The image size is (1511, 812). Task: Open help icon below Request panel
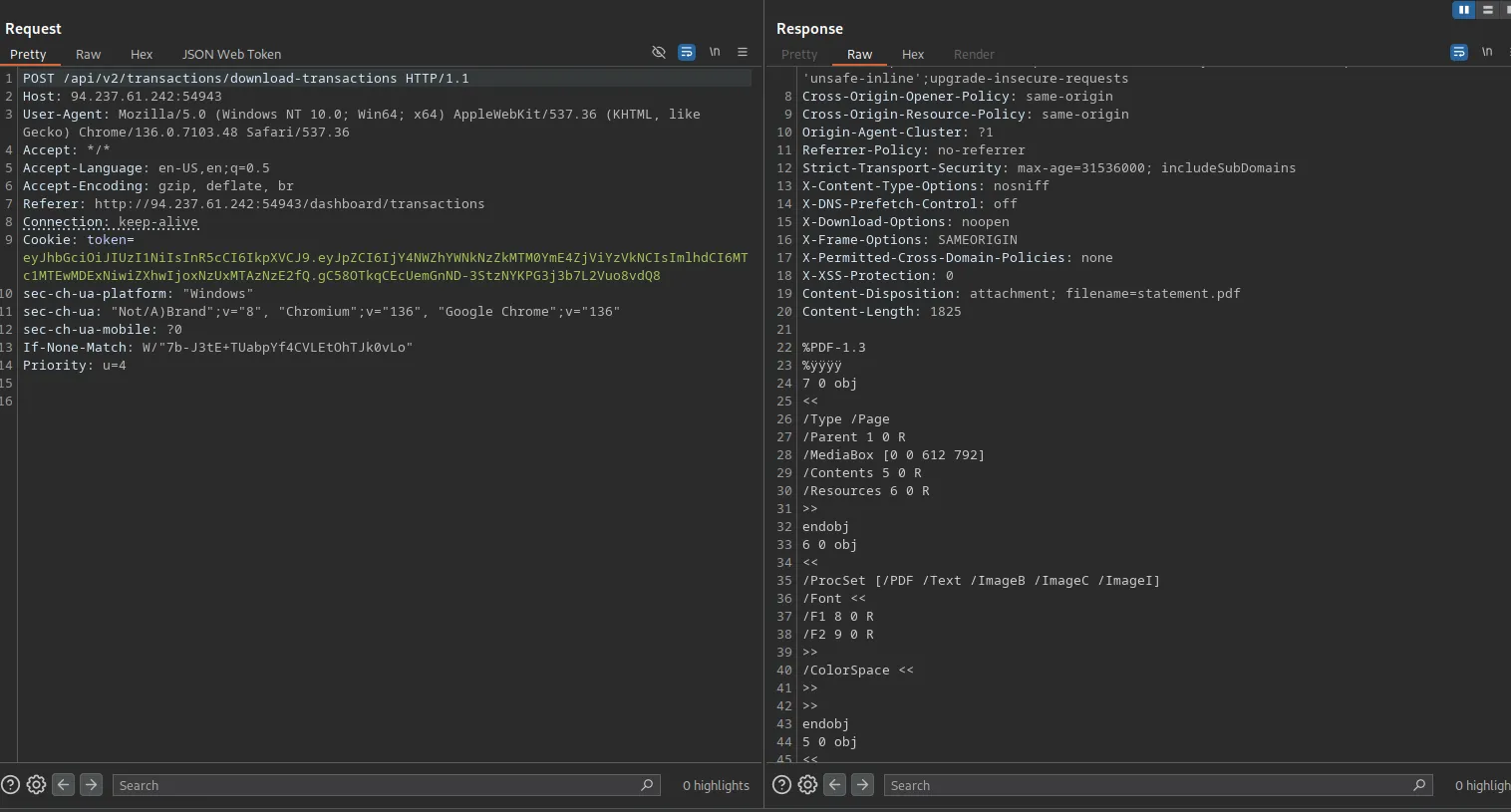coord(11,785)
